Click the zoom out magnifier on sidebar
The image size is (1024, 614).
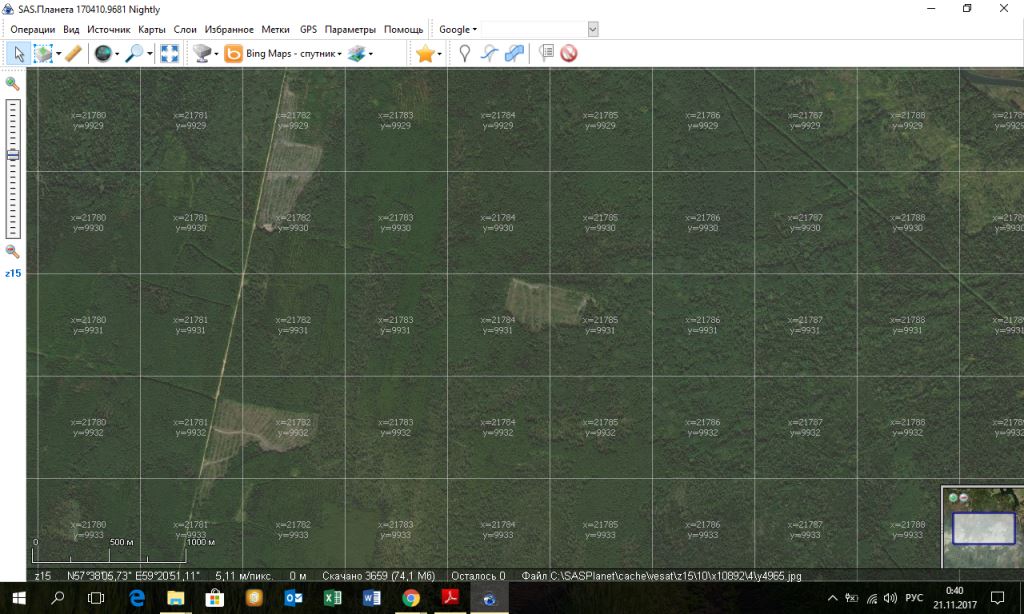click(x=13, y=251)
